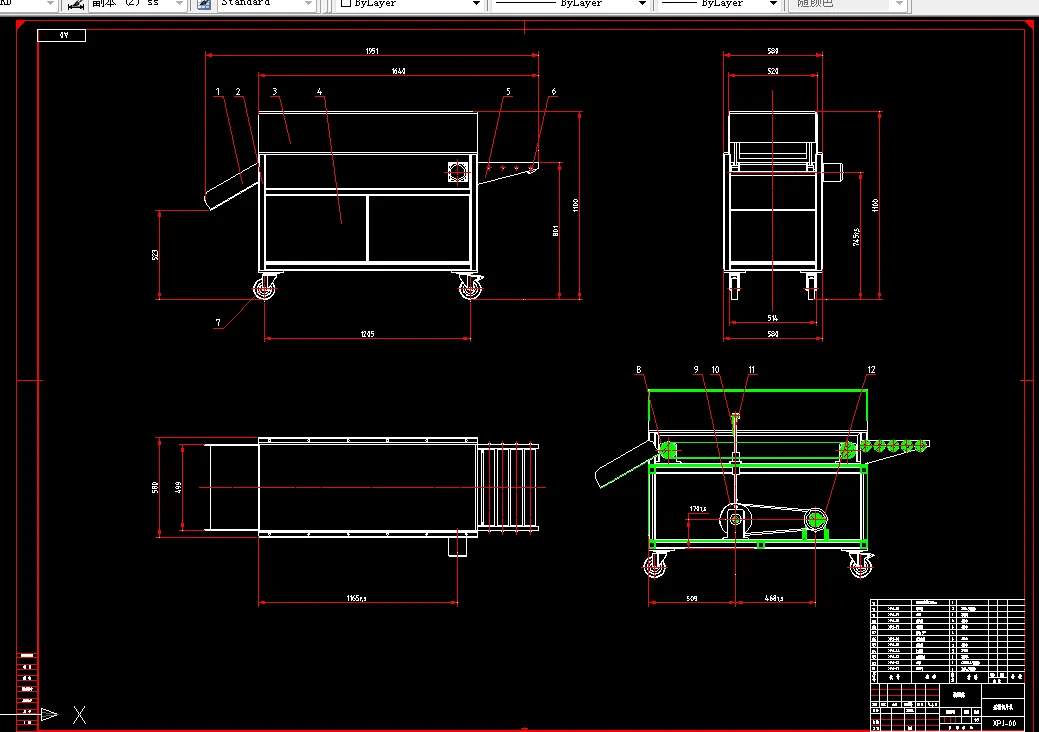1039x732 pixels.
Task: Open the Standard text style dropdown
Action: [x=266, y=4]
